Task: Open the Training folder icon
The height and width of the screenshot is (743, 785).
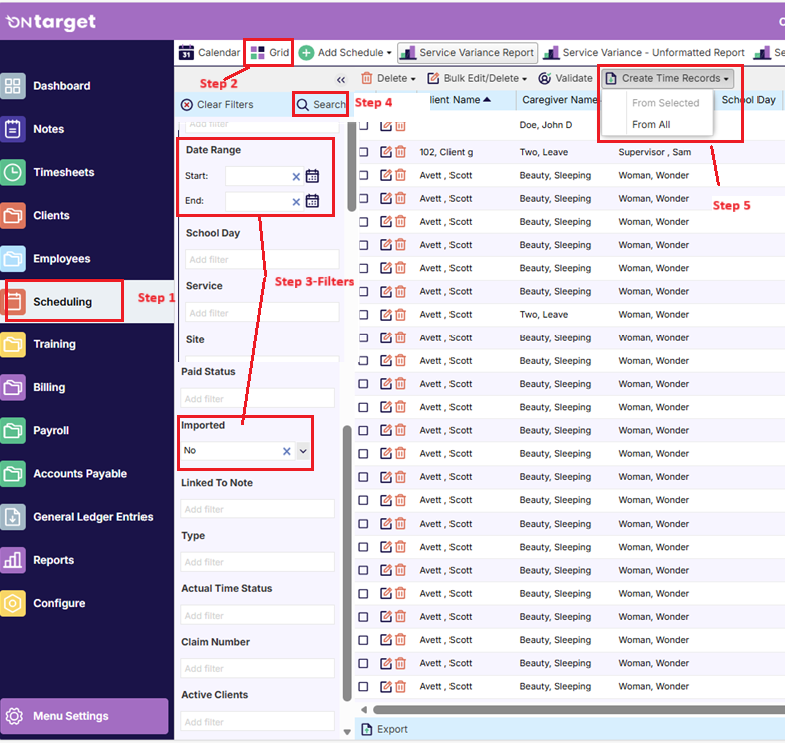Action: [x=13, y=344]
